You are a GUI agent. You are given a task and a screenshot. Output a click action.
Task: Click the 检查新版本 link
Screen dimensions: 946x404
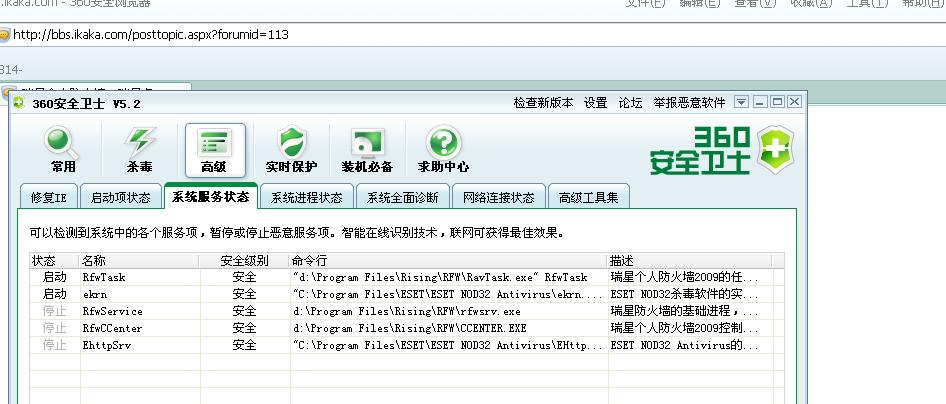click(x=544, y=103)
